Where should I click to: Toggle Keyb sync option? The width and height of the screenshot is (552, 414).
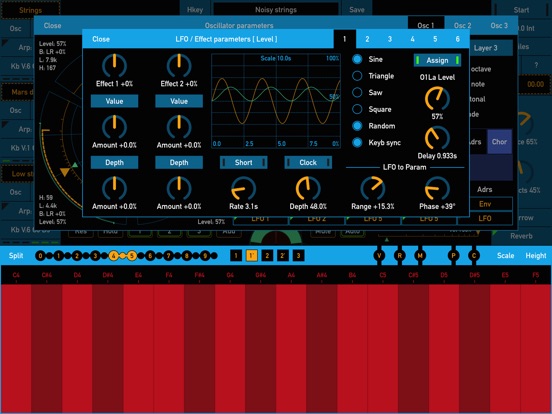tap(357, 143)
